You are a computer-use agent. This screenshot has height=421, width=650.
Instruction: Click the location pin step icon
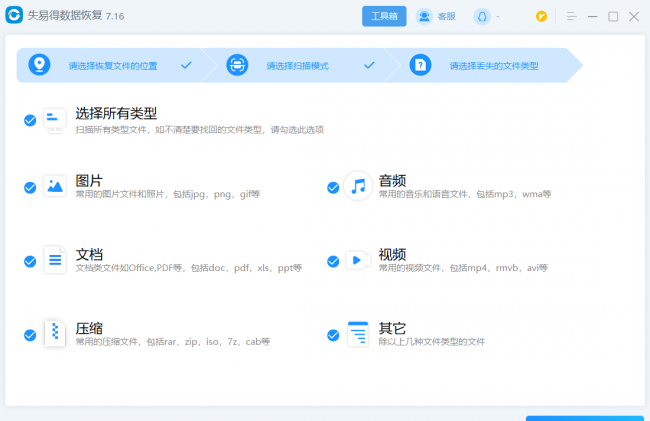[39, 65]
